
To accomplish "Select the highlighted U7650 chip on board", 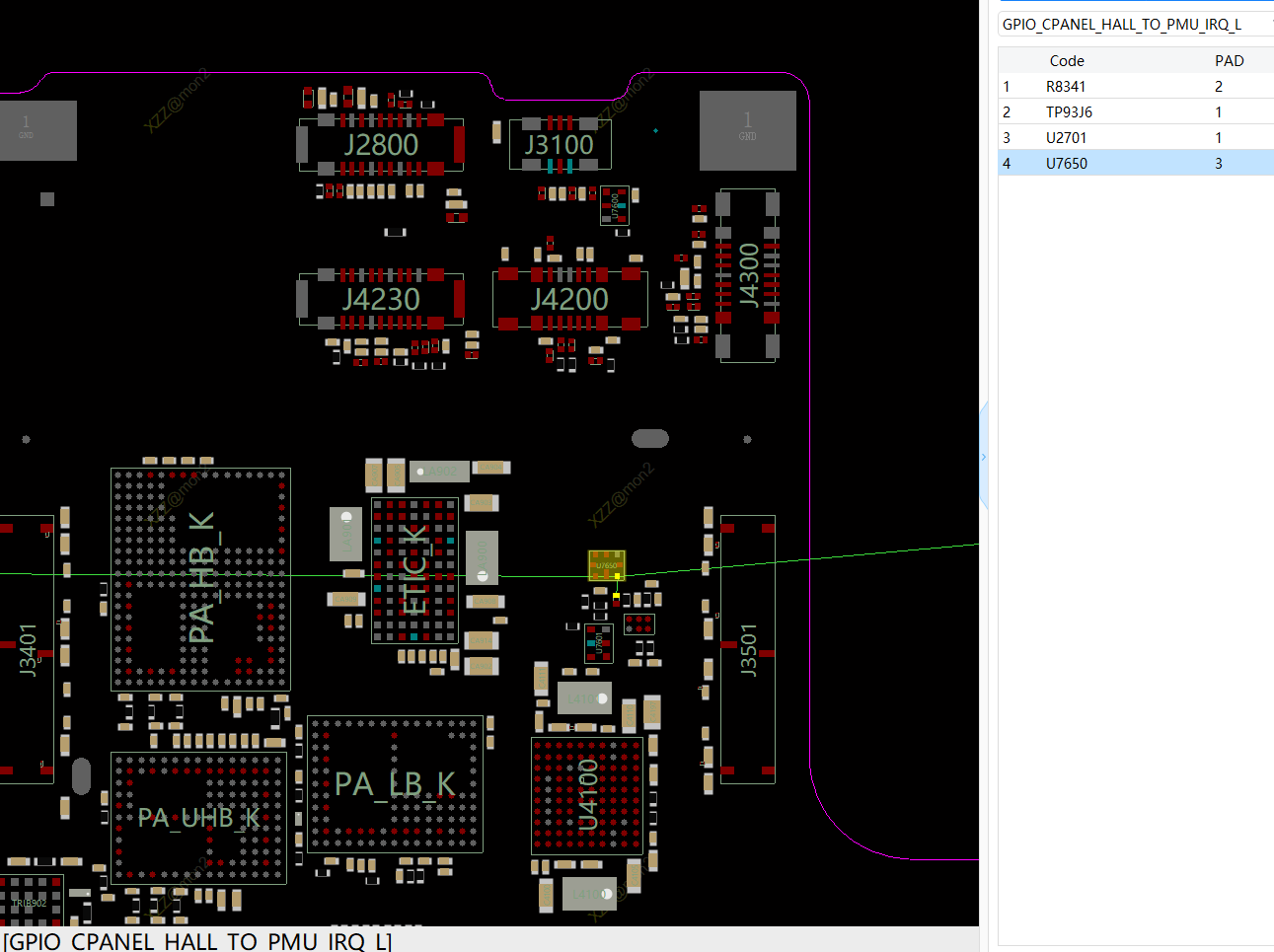I will (x=606, y=565).
